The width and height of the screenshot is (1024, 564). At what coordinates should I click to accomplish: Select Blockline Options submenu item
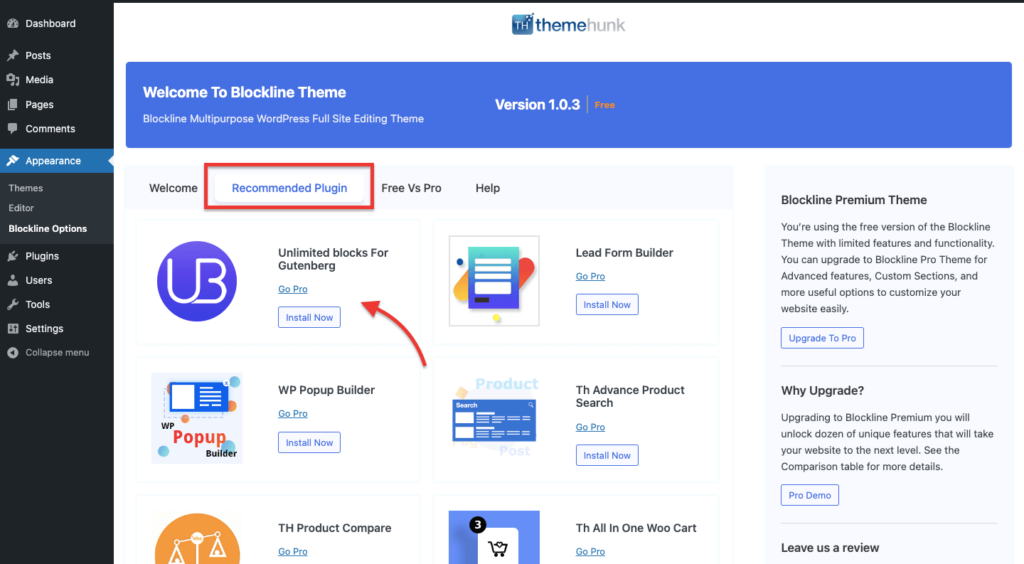[48, 228]
